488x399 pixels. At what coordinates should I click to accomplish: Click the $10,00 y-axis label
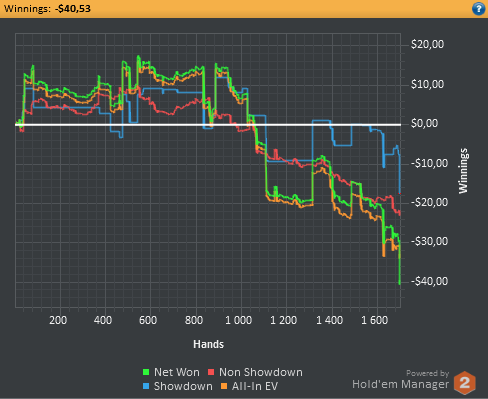pyautogui.click(x=427, y=84)
